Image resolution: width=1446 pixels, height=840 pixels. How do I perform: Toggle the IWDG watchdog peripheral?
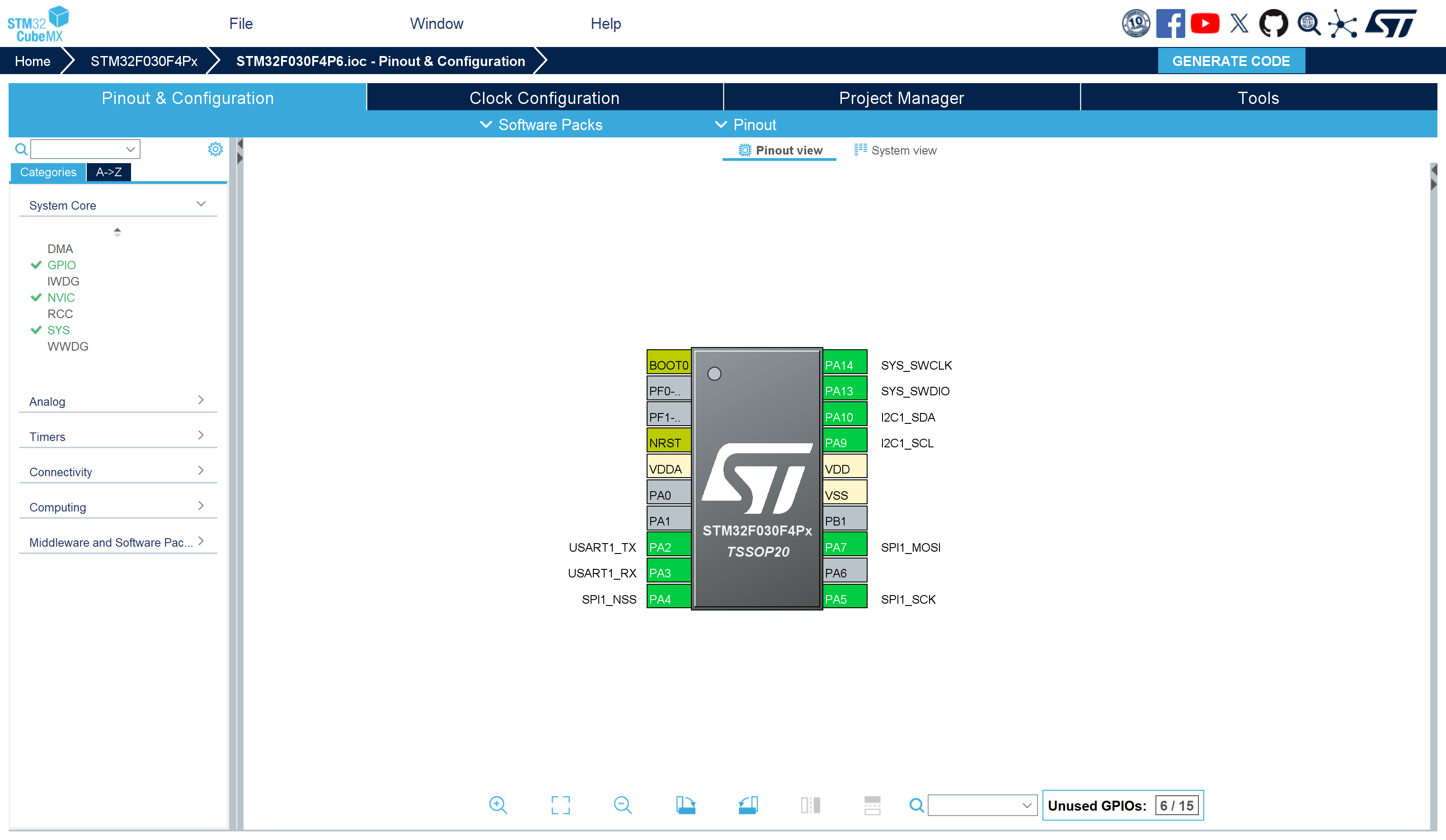click(x=63, y=281)
